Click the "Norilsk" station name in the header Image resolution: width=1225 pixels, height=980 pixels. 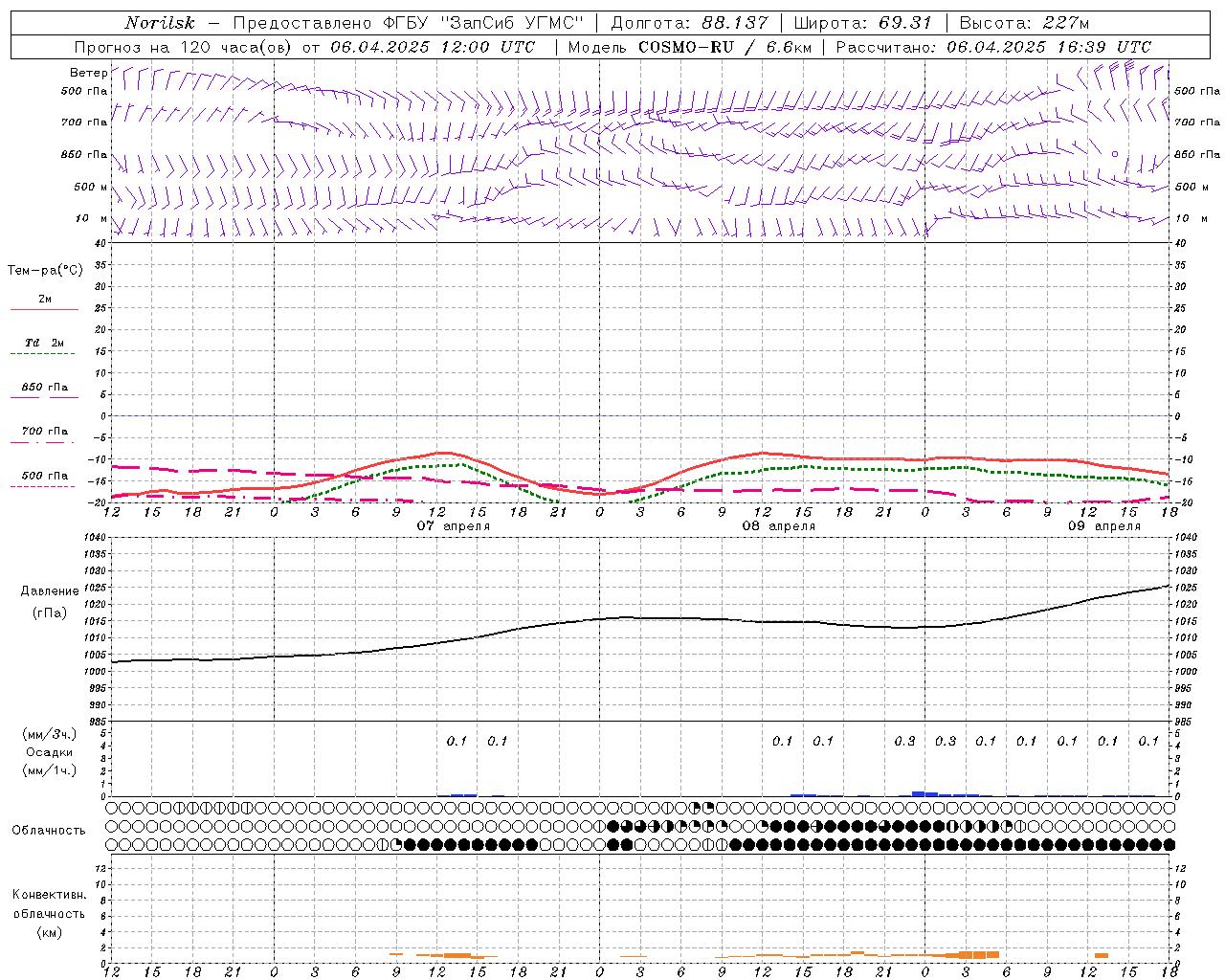pos(160,23)
